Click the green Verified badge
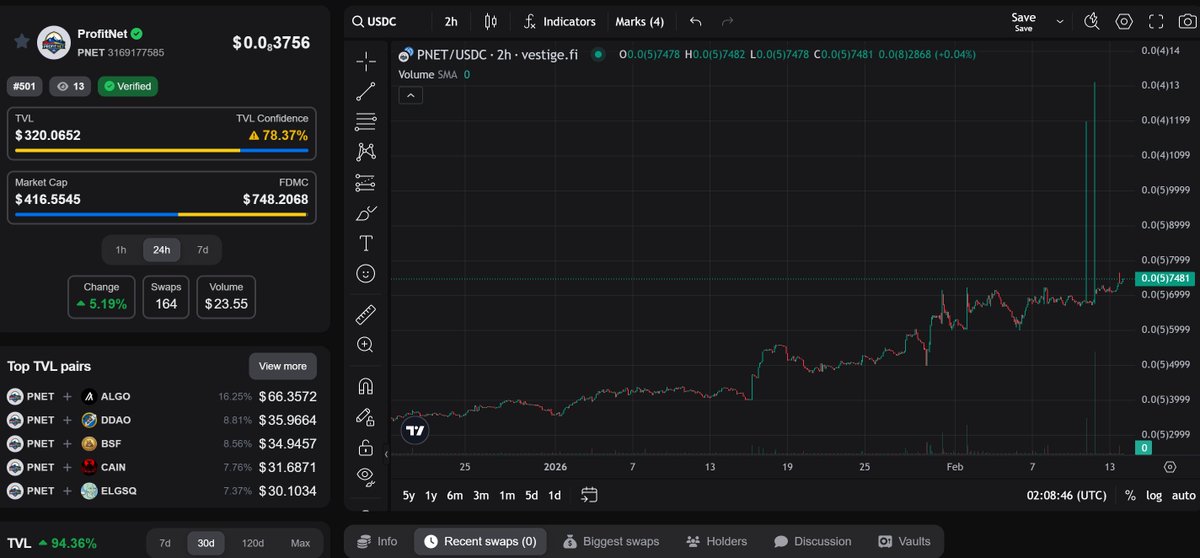The height and width of the screenshot is (558, 1200). point(127,86)
